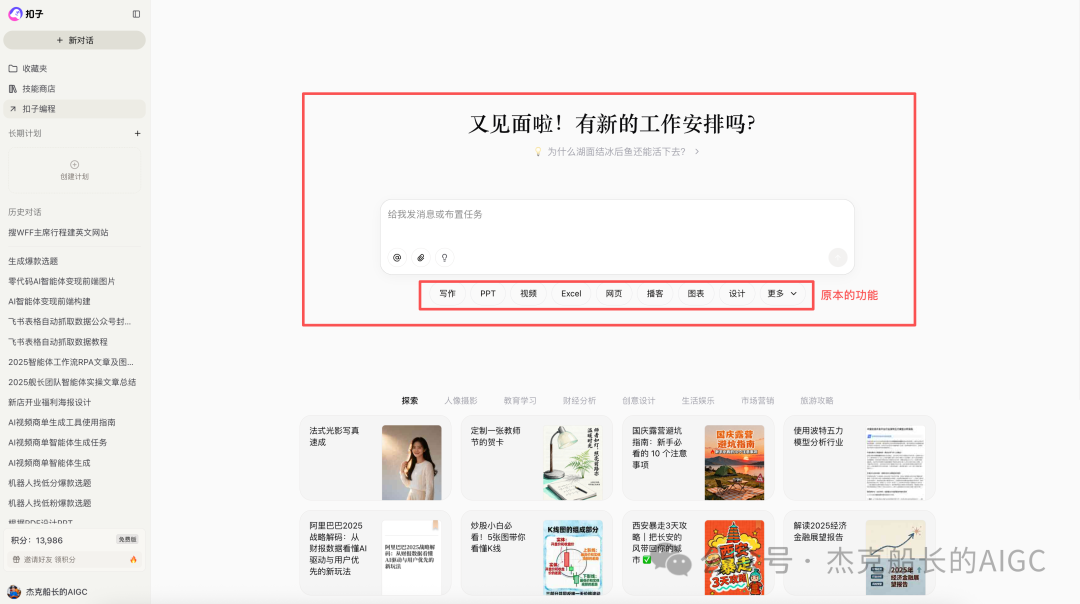Switch to the 财经分析 tab
The height and width of the screenshot is (604, 1080).
point(579,400)
